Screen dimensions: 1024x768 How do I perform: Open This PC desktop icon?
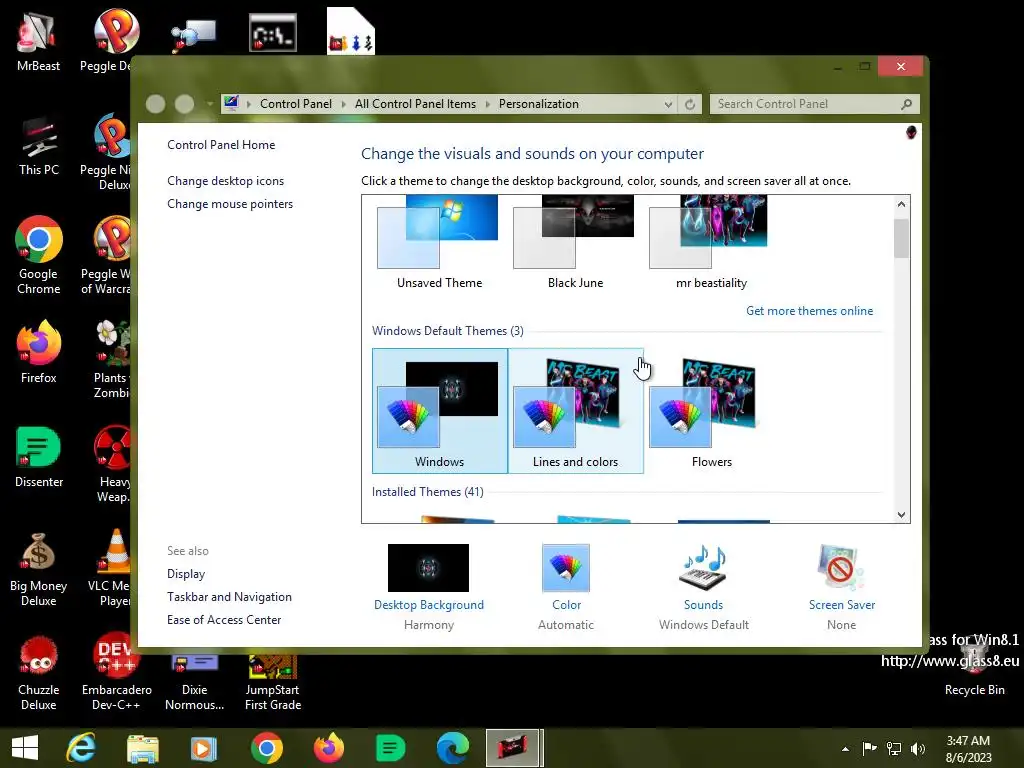39,145
